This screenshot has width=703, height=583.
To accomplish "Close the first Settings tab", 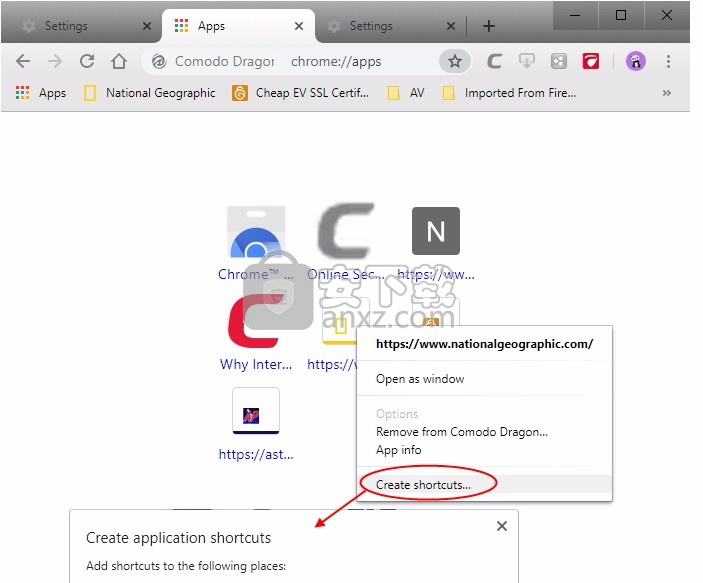I will point(147,26).
